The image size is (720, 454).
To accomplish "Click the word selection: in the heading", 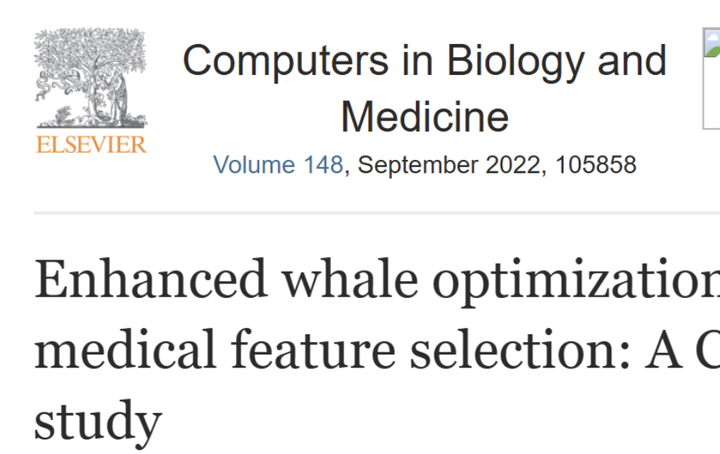I will (x=520, y=349).
